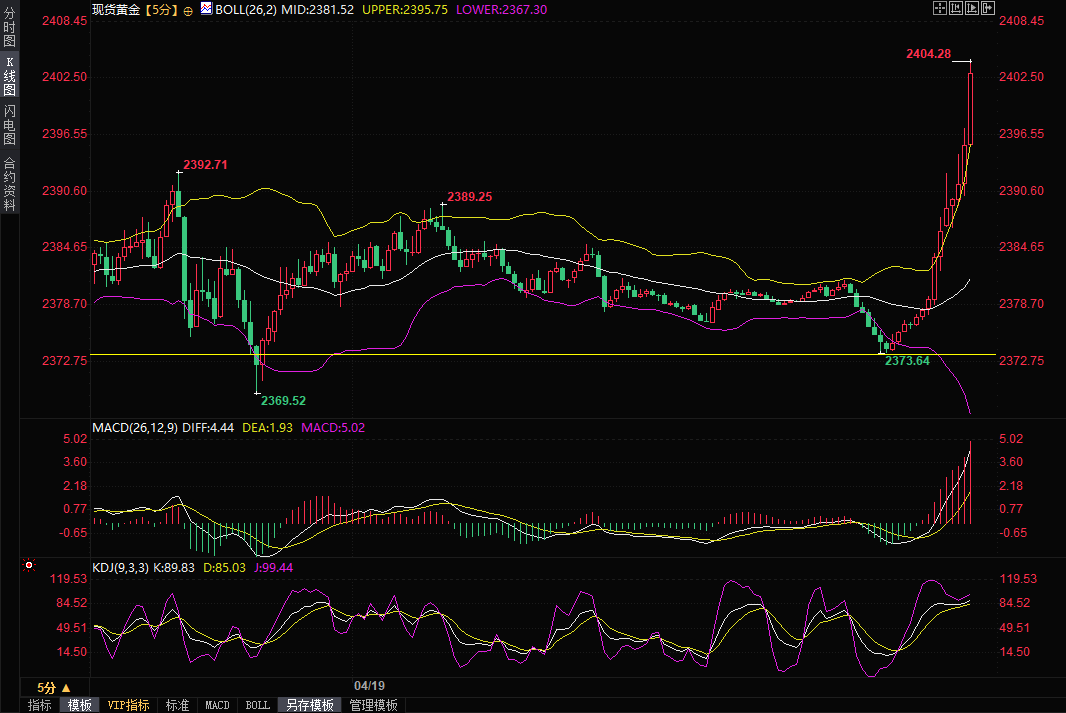Click the red sun icon beside KDJ panel

point(29,566)
